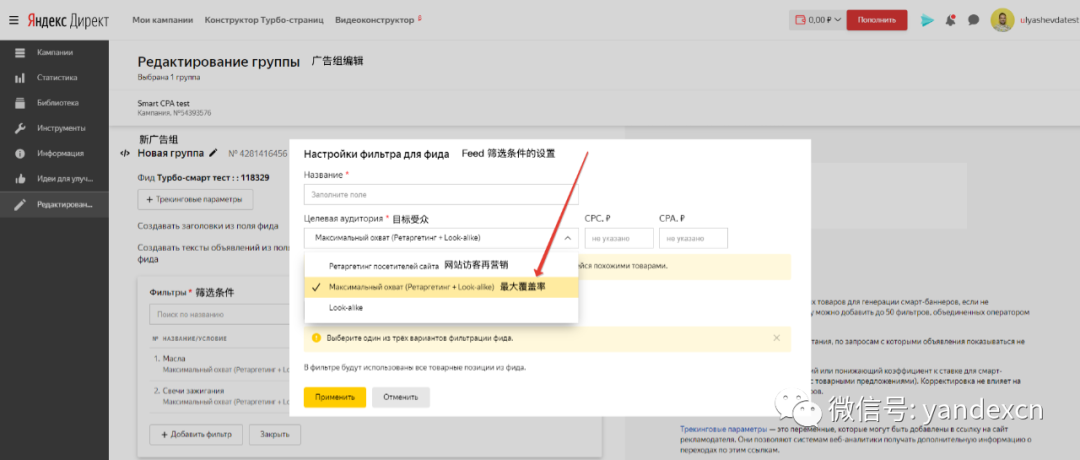Click the Название input field in dialog

[441, 194]
